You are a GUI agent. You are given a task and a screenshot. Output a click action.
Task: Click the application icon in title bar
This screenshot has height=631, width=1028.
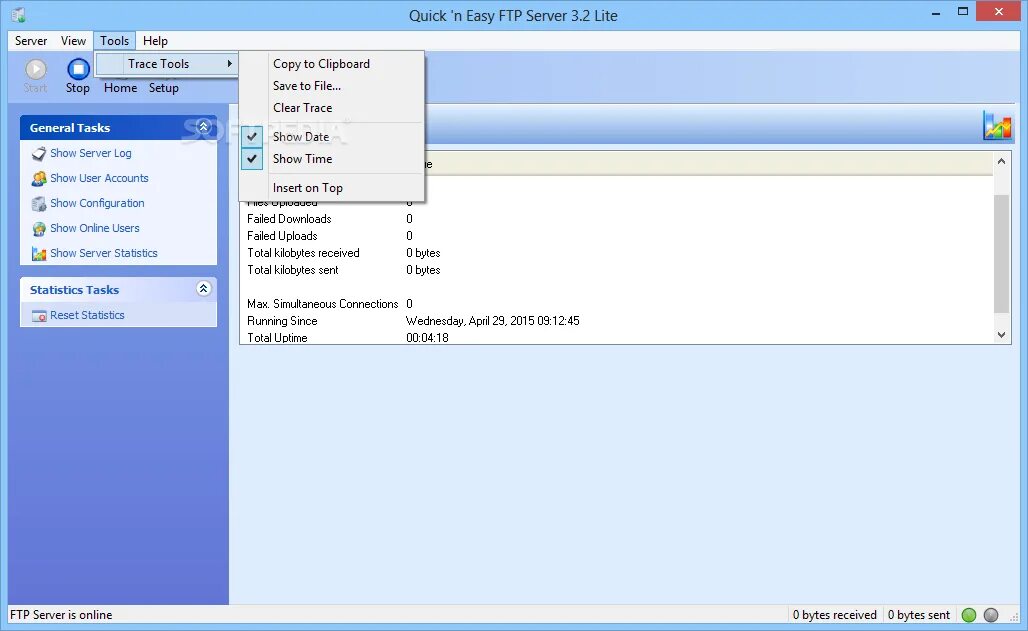(18, 14)
